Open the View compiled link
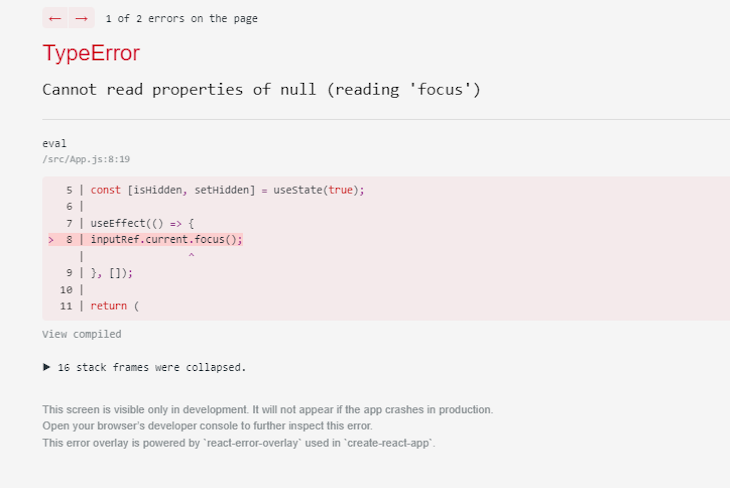 pyautogui.click(x=81, y=334)
